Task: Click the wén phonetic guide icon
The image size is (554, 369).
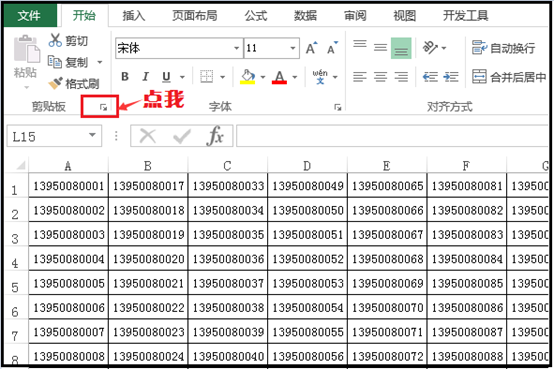Action: tap(320, 76)
